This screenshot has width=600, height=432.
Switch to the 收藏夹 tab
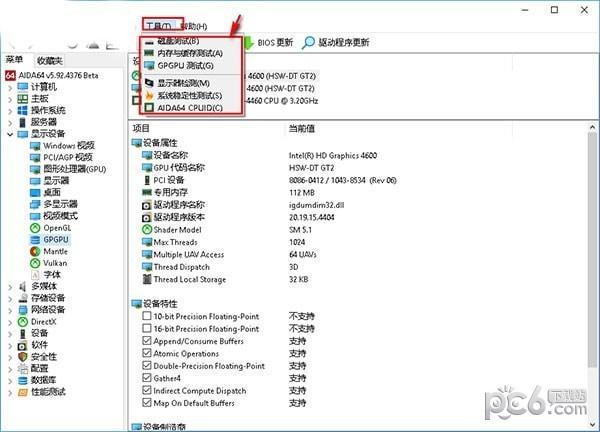click(49, 60)
